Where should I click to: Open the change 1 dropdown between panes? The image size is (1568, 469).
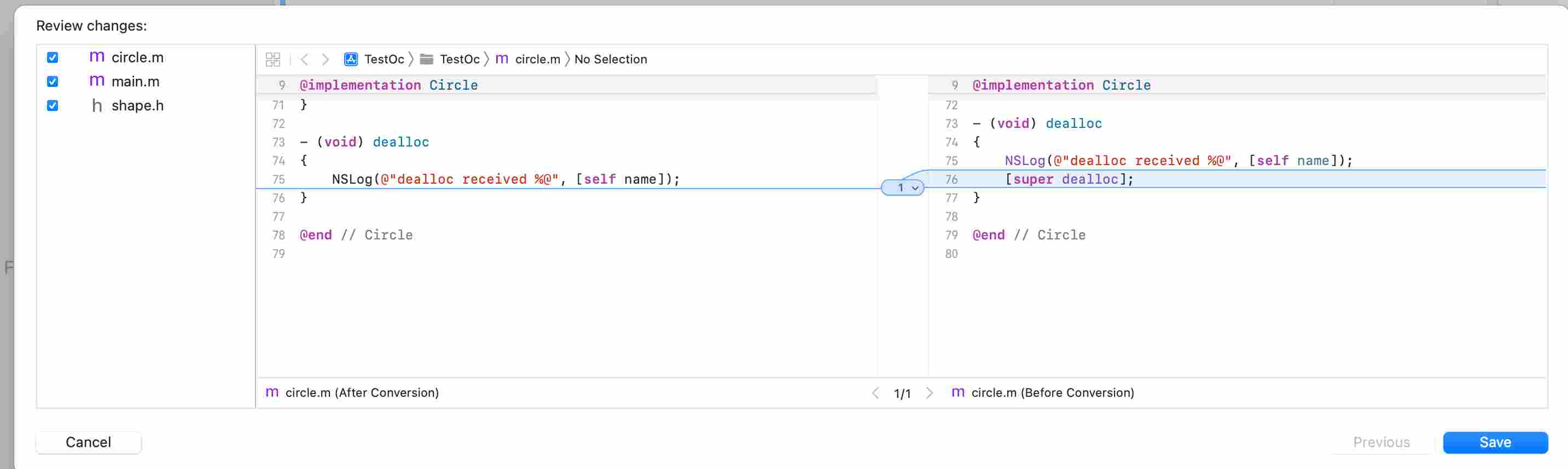(903, 188)
